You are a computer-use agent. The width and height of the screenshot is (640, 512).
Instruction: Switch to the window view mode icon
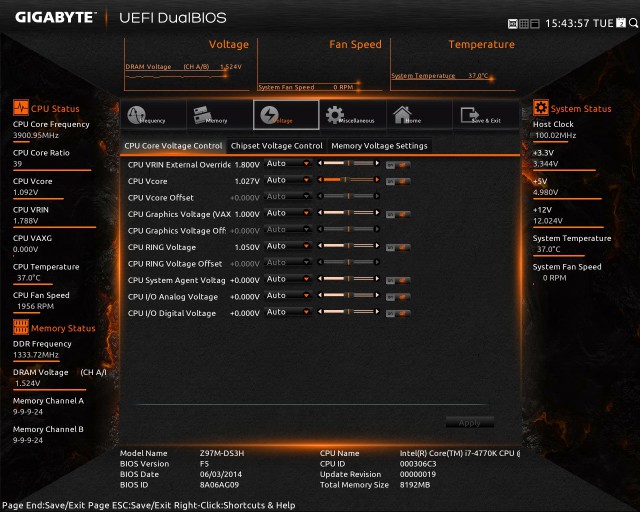[534, 24]
